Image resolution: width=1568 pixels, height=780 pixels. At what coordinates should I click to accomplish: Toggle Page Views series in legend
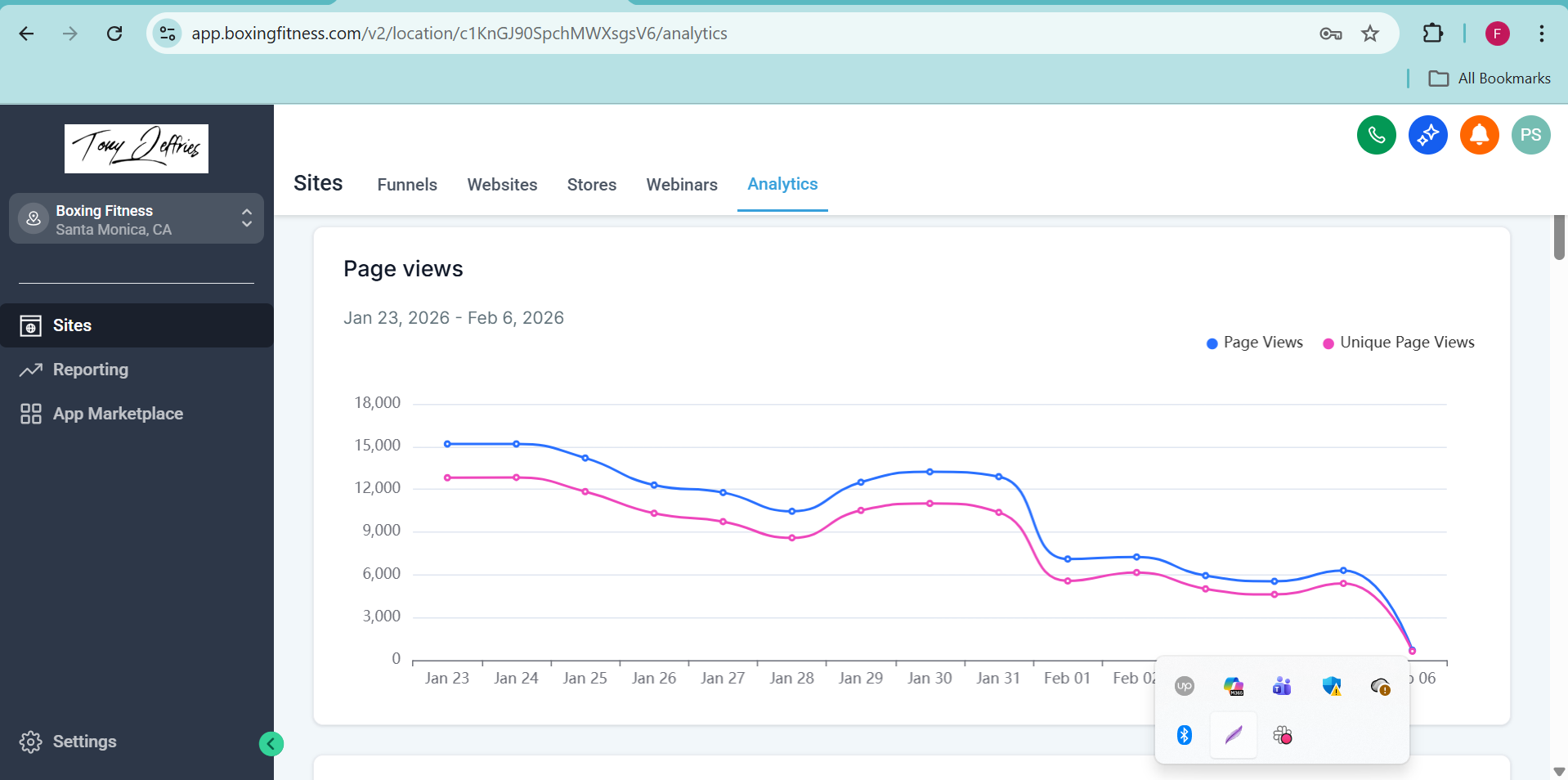[1255, 343]
